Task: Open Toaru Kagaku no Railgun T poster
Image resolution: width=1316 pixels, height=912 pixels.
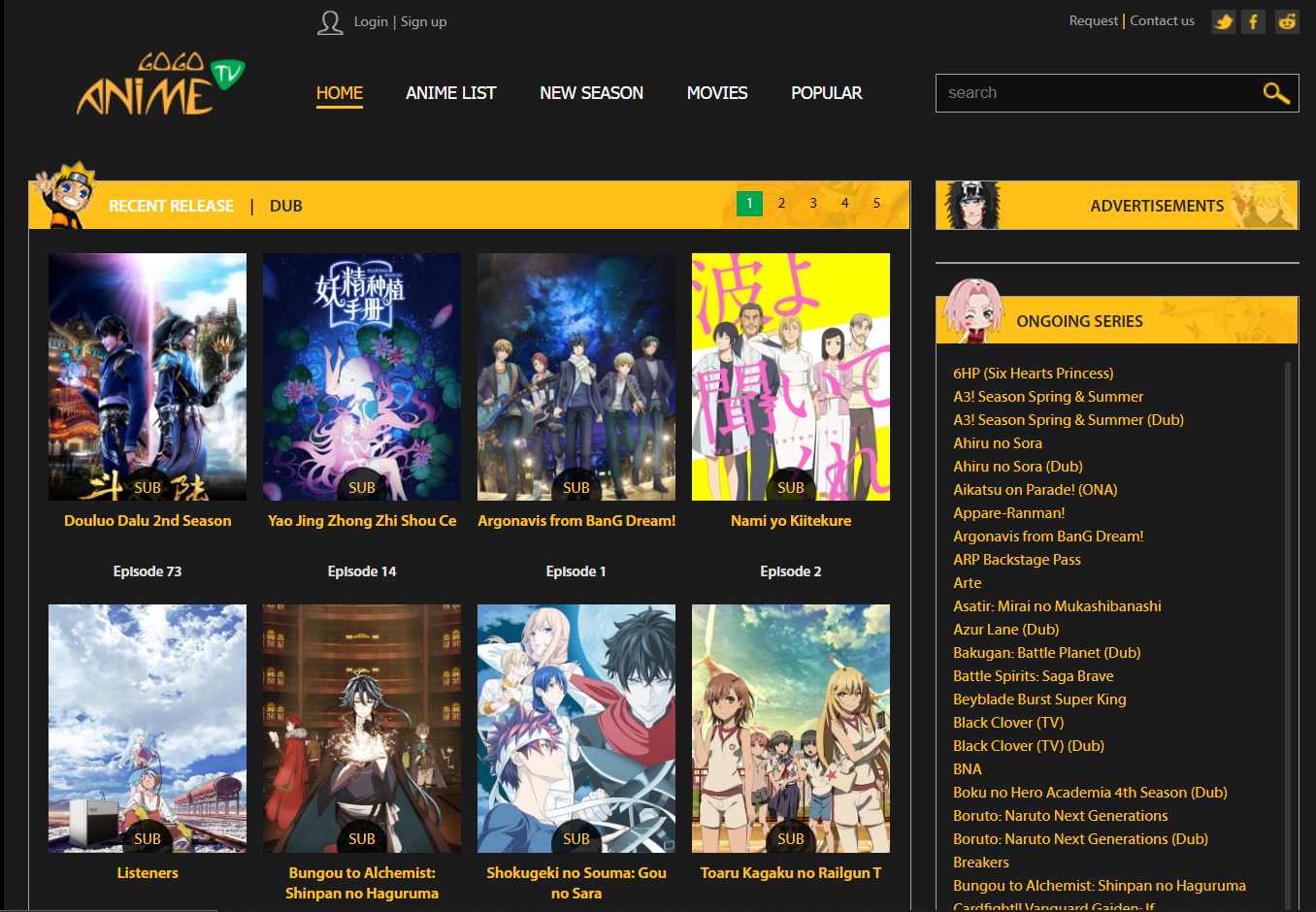Action: pos(791,729)
